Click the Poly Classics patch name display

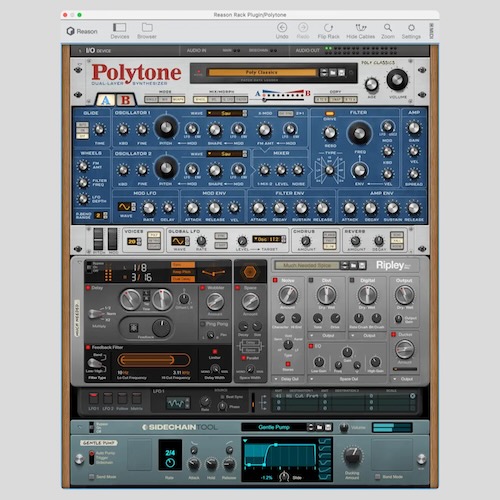262,72
